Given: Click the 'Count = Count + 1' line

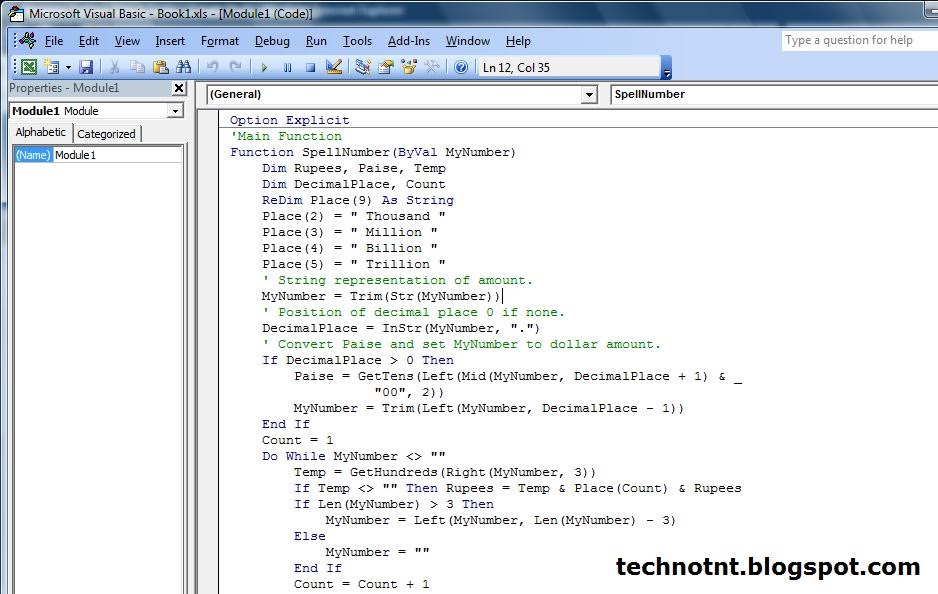Looking at the screenshot, I should 361,584.
